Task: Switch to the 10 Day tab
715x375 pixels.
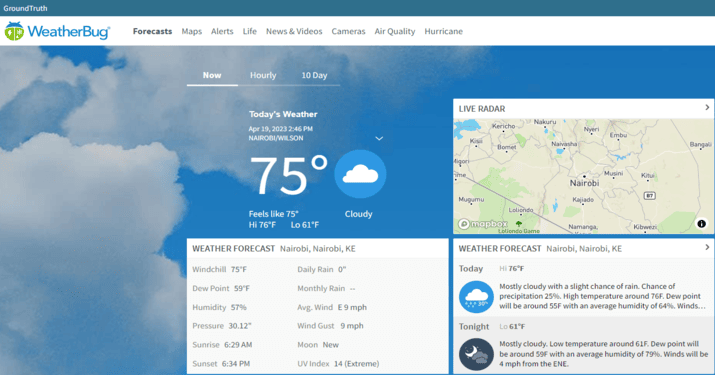Action: pos(314,75)
